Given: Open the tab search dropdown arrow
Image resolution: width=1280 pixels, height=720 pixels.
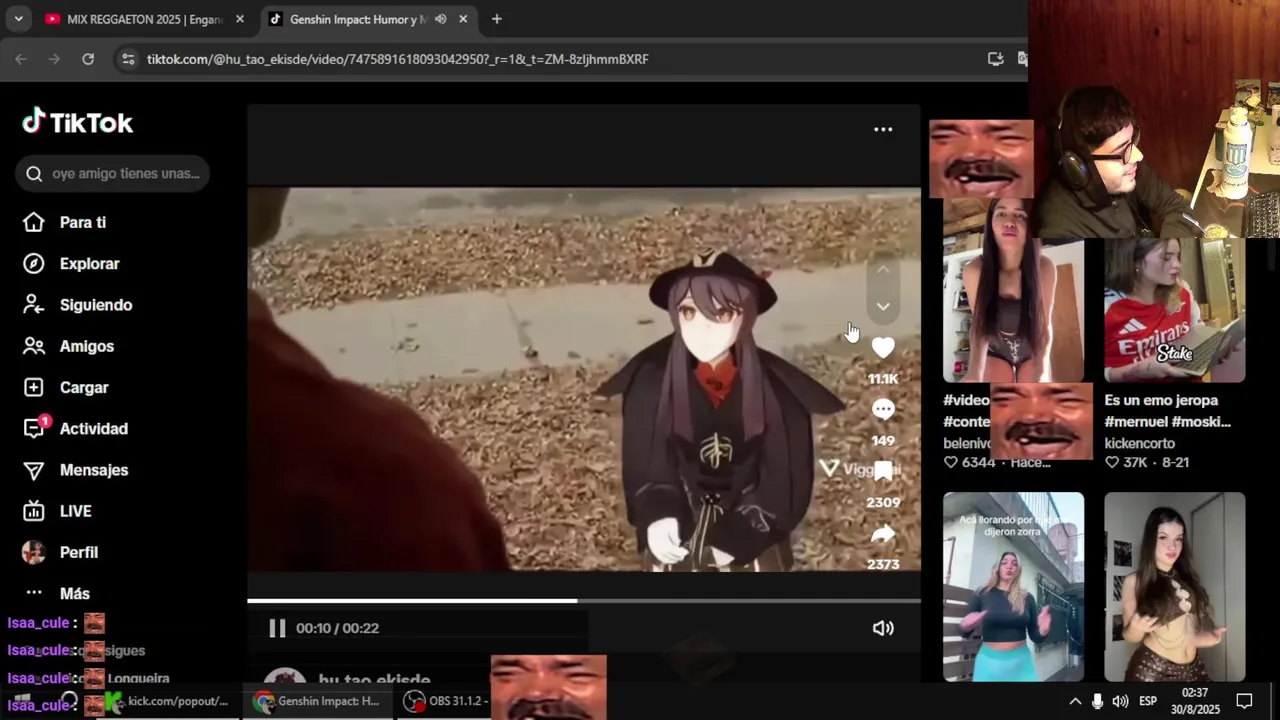Looking at the screenshot, I should tap(18, 19).
